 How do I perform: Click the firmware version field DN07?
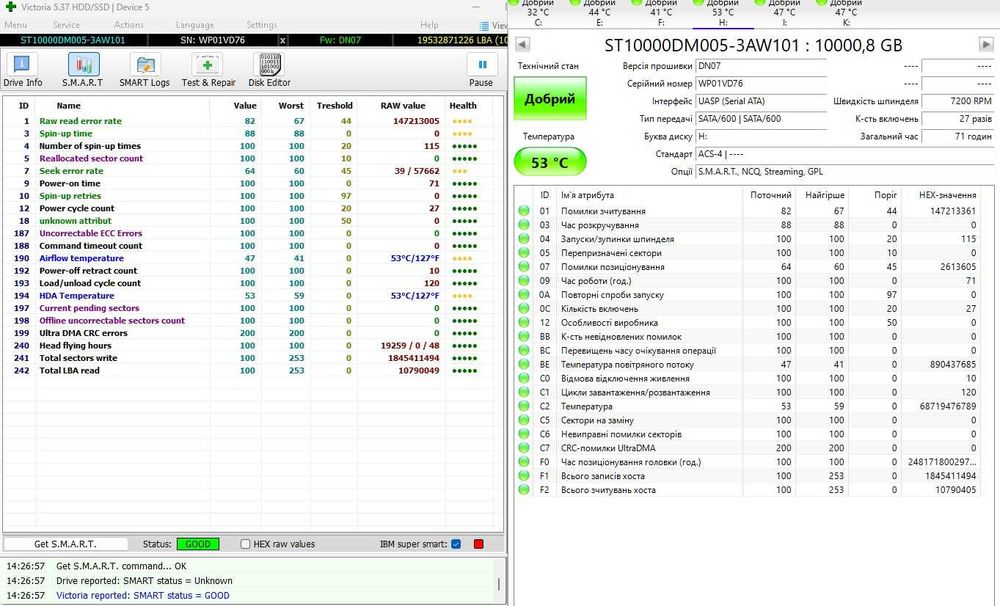point(761,66)
